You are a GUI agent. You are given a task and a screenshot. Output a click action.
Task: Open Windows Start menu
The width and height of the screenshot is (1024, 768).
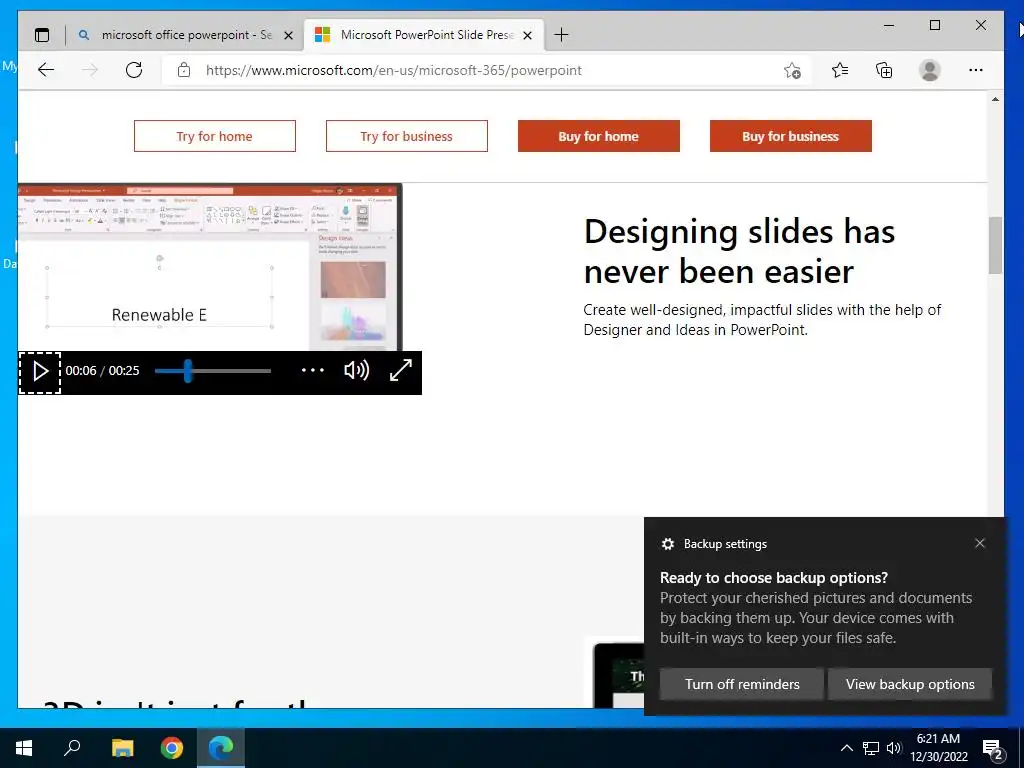[x=24, y=748]
